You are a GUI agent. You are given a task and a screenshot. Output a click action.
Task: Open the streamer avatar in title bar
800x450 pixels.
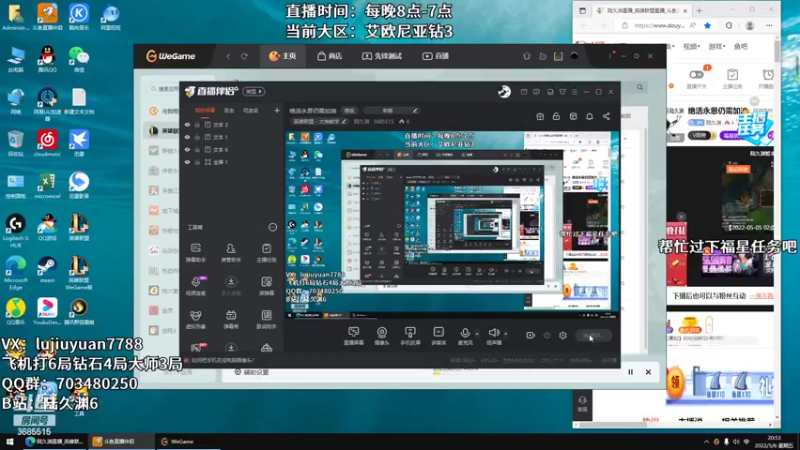(x=504, y=91)
